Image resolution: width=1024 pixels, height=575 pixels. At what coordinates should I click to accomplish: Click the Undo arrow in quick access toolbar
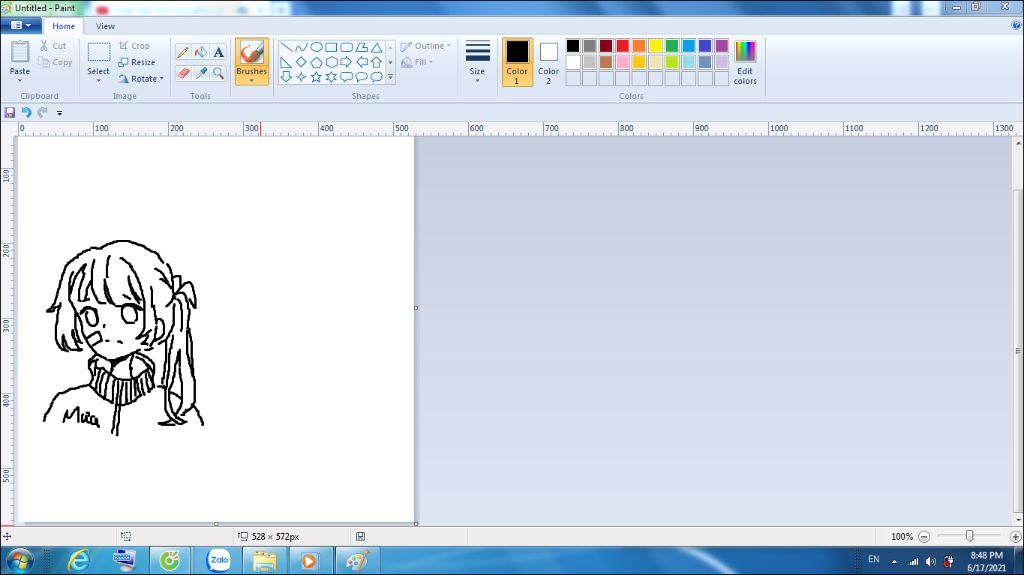[x=26, y=112]
